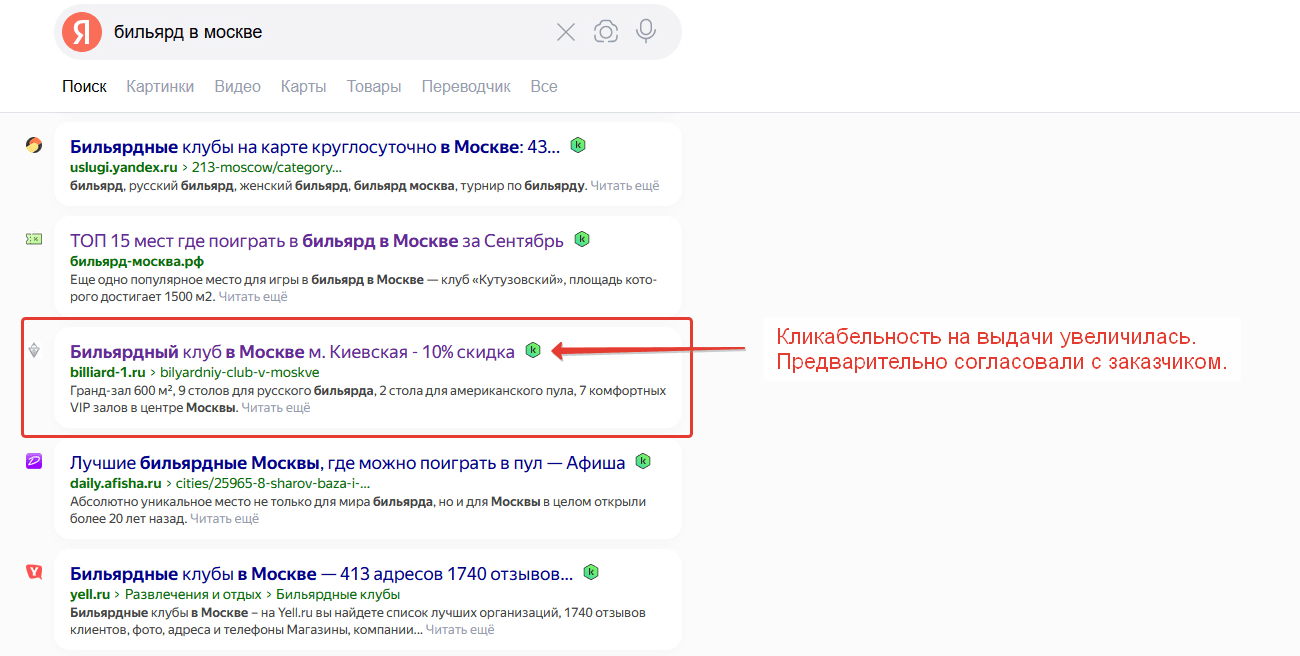
Task: Click the billiard-1.ru result favicon
Action: (x=34, y=350)
